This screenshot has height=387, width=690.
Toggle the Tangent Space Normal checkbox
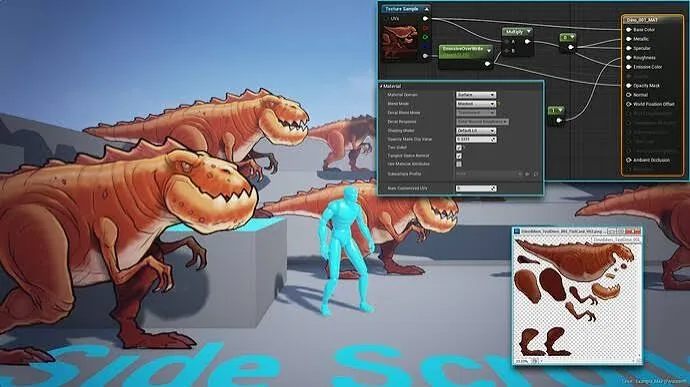[x=459, y=155]
